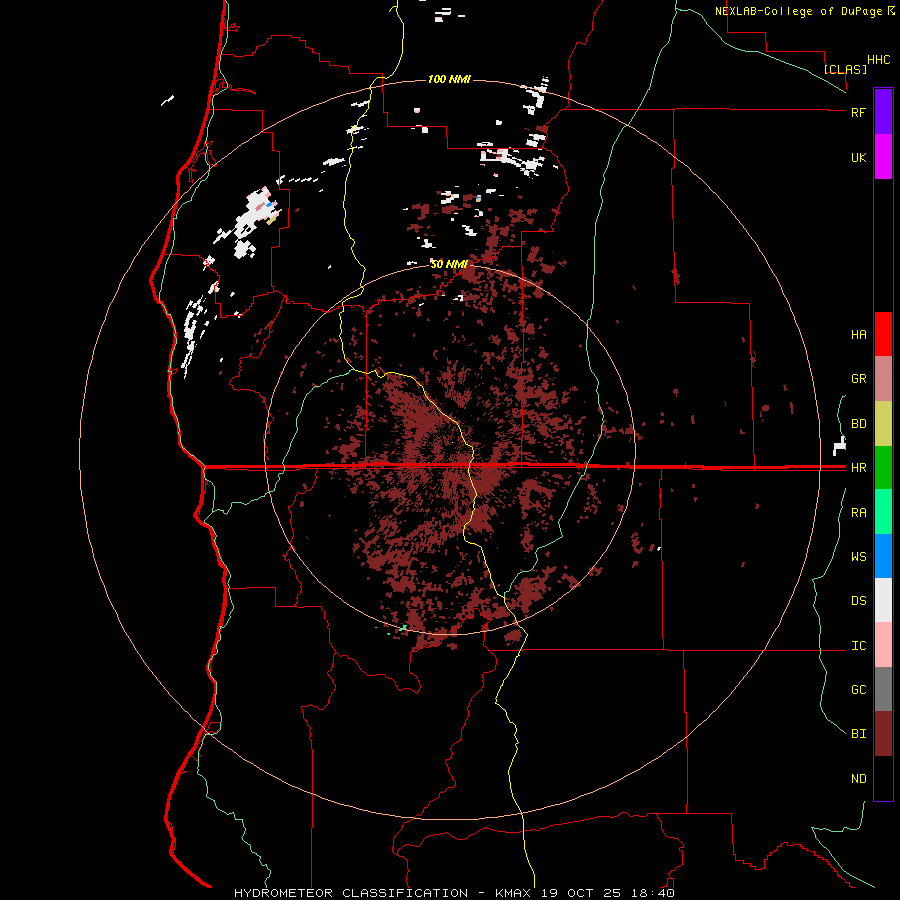Click the purple RF color swatch
900x900 pixels.
[x=883, y=112]
